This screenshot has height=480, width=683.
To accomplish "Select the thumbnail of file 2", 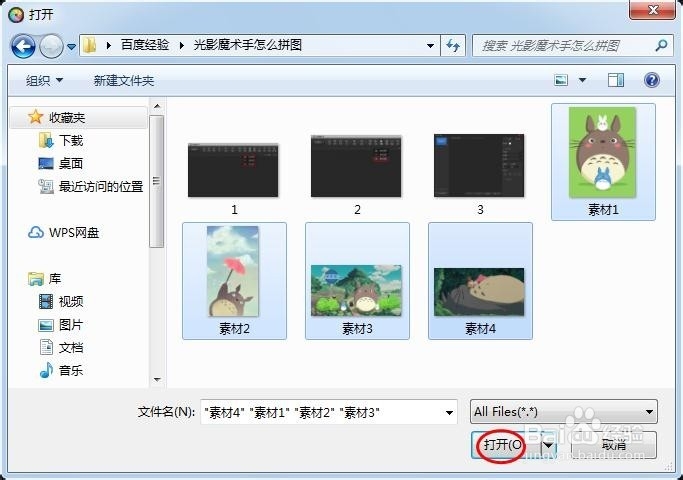I will tap(356, 166).
